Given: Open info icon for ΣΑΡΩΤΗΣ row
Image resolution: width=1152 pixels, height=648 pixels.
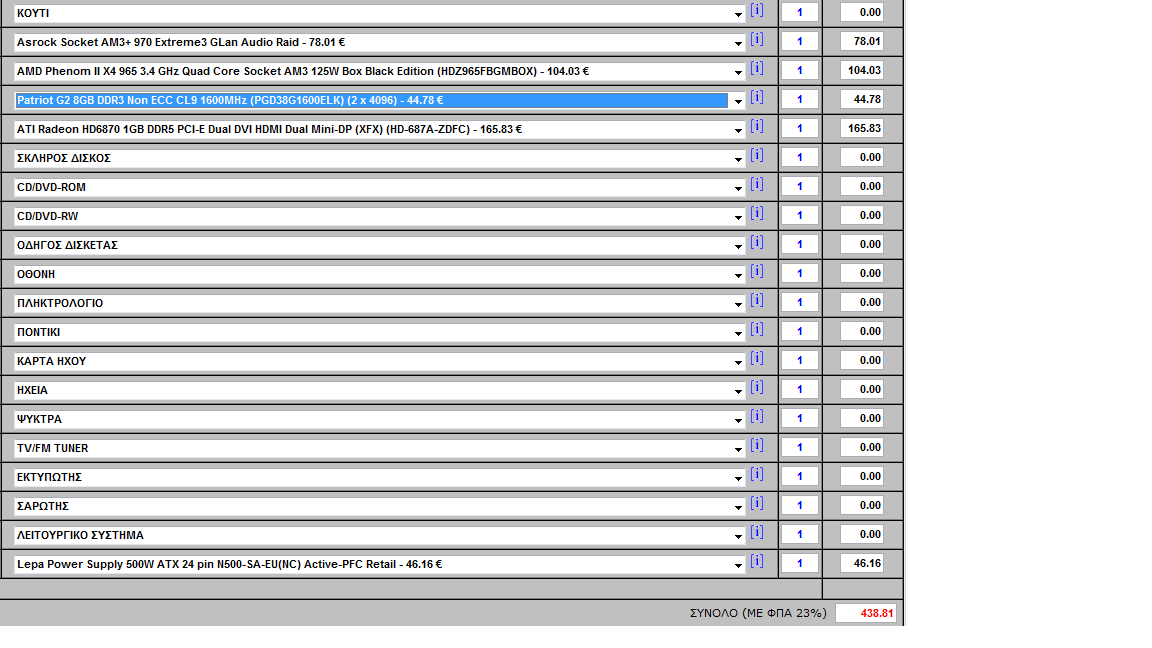Looking at the screenshot, I should [757, 504].
